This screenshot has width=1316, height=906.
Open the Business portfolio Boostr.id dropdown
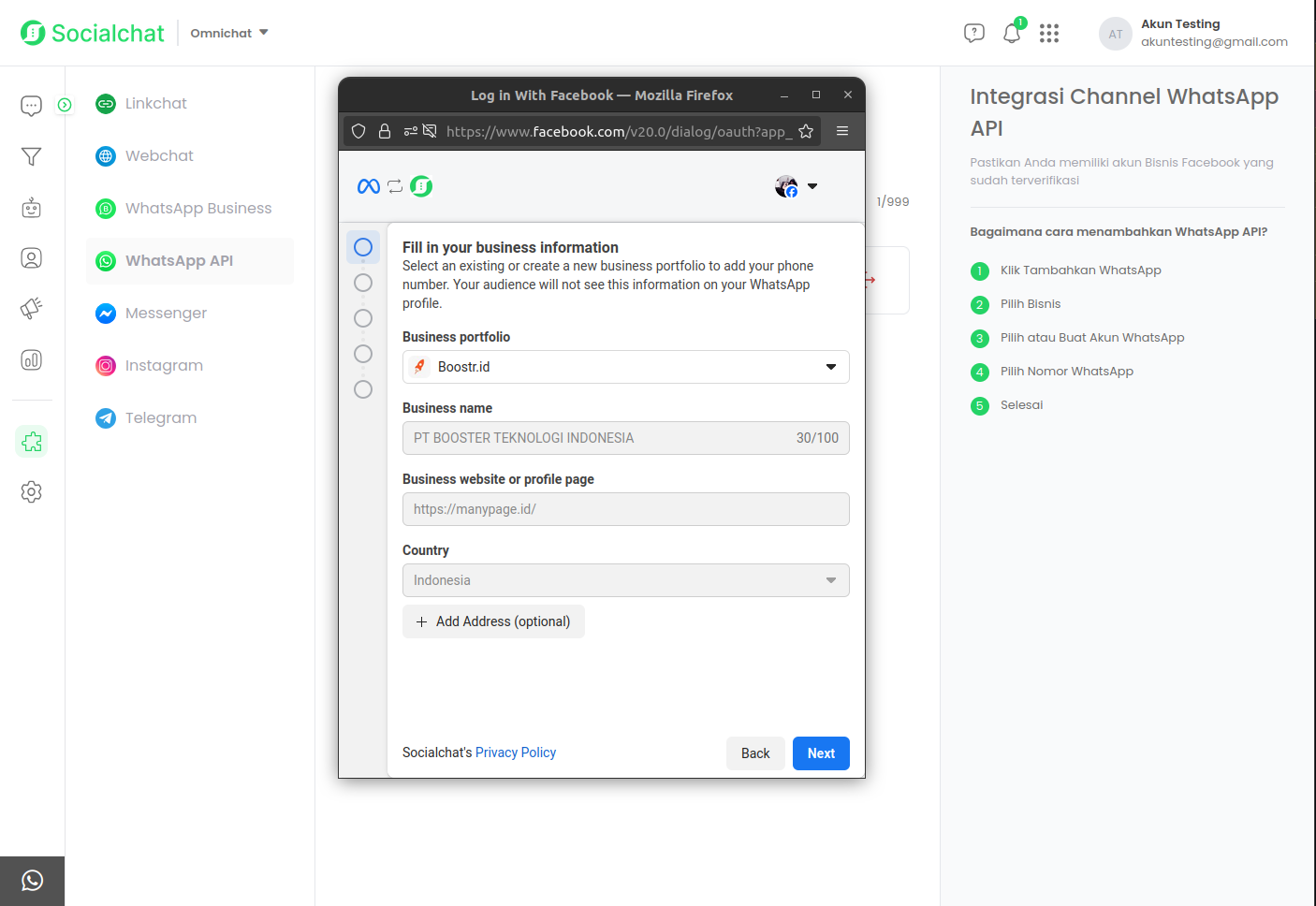click(625, 367)
